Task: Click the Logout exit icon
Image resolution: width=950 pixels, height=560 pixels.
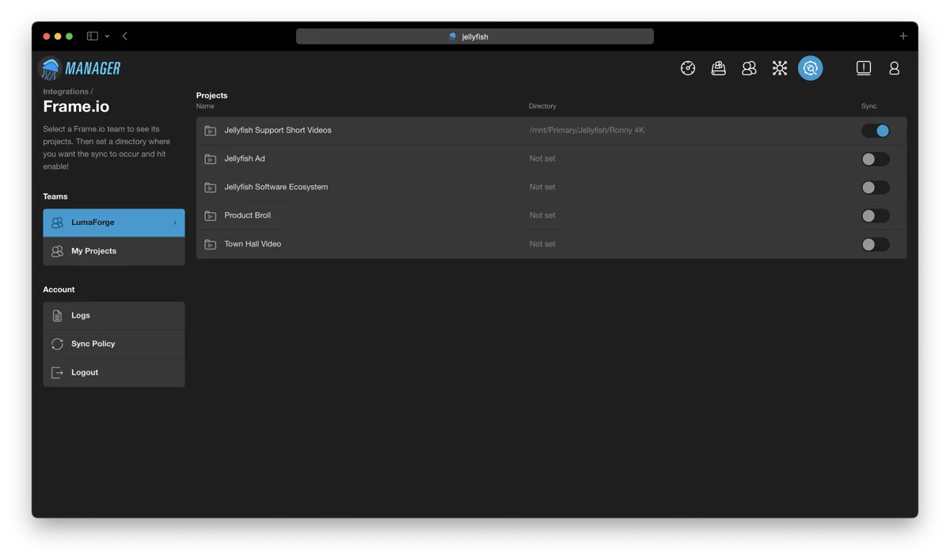Action: 57,373
